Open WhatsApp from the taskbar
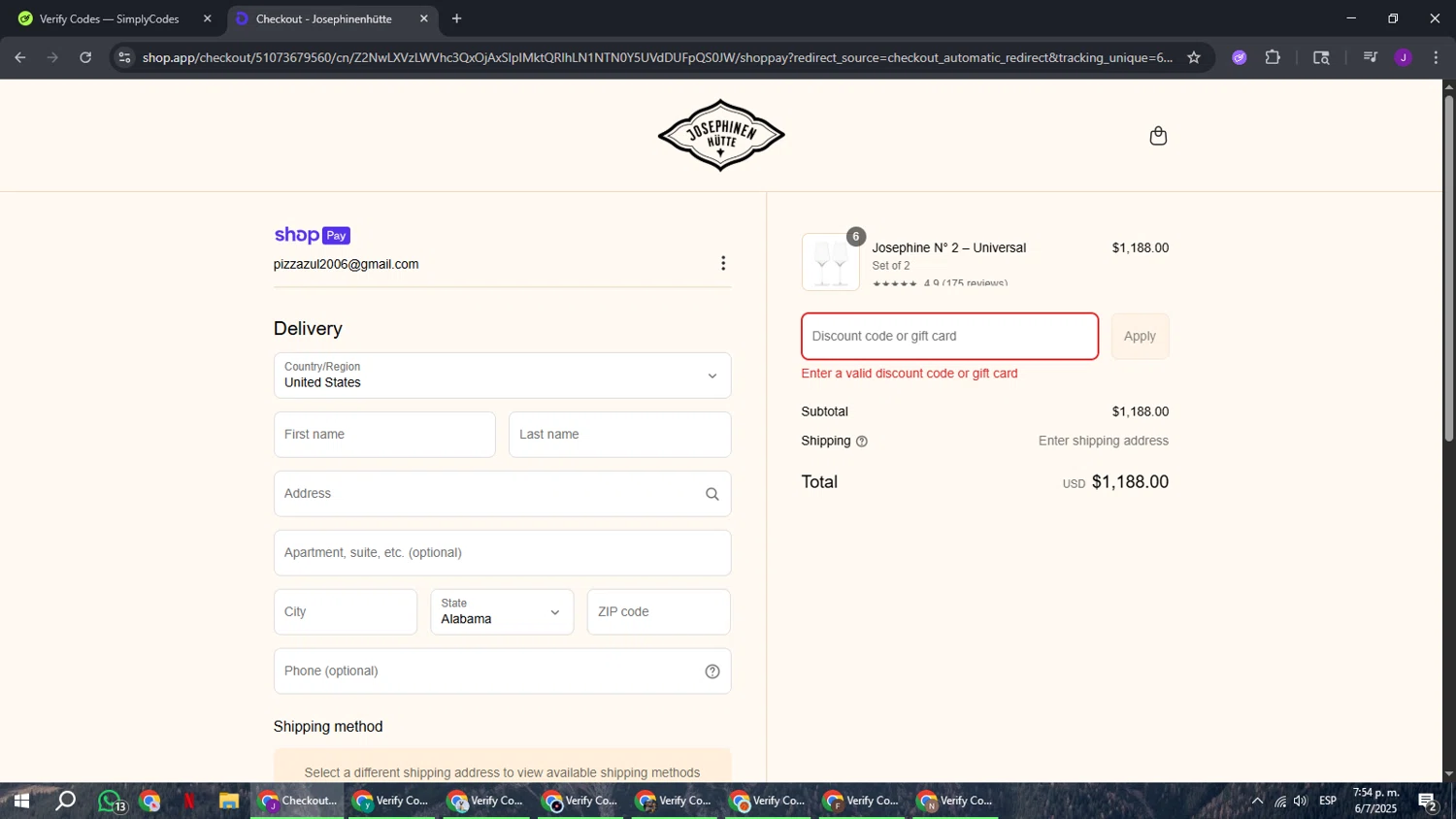Screen dimensions: 1456x819 (111, 802)
